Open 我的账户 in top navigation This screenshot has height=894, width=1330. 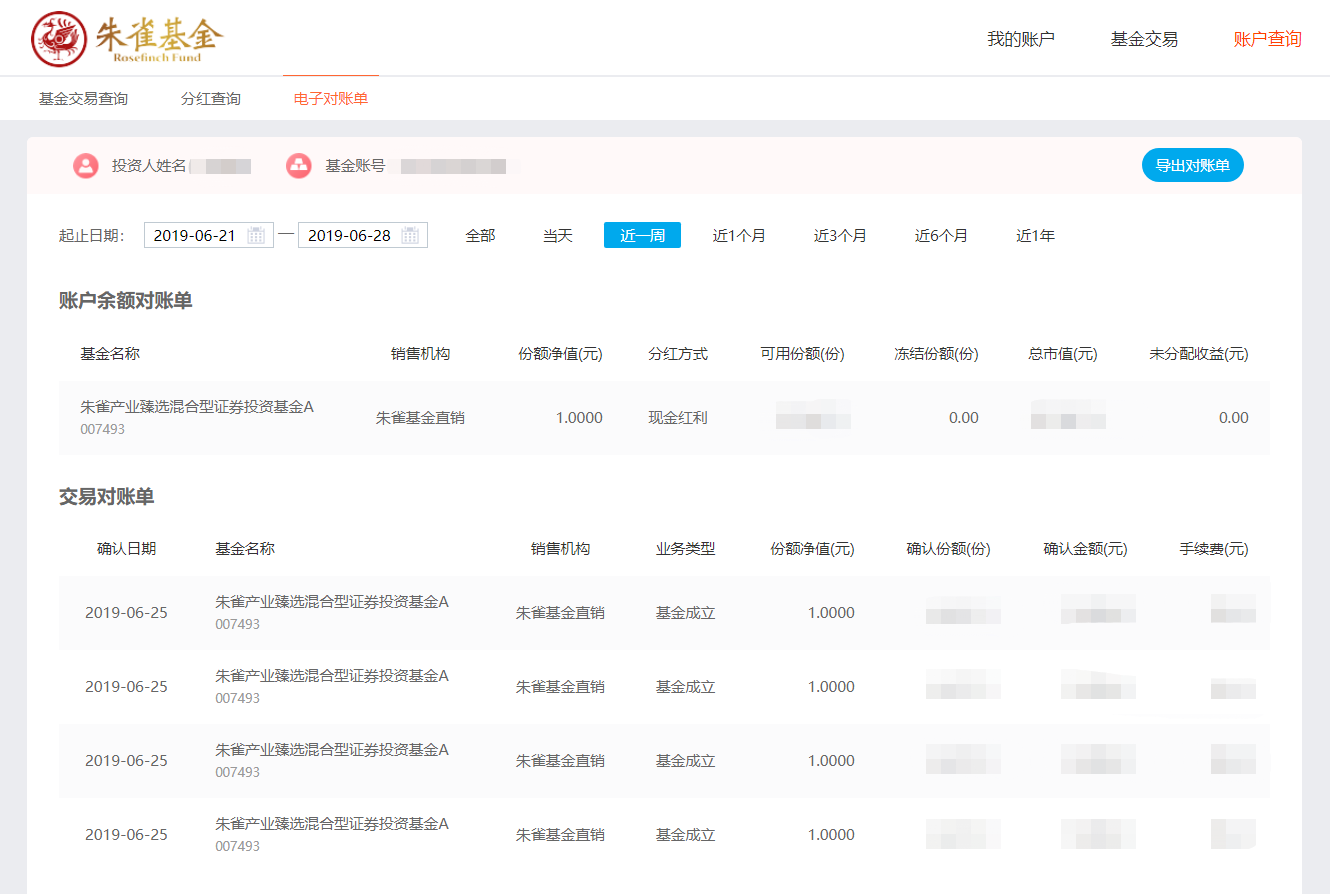coord(1021,39)
